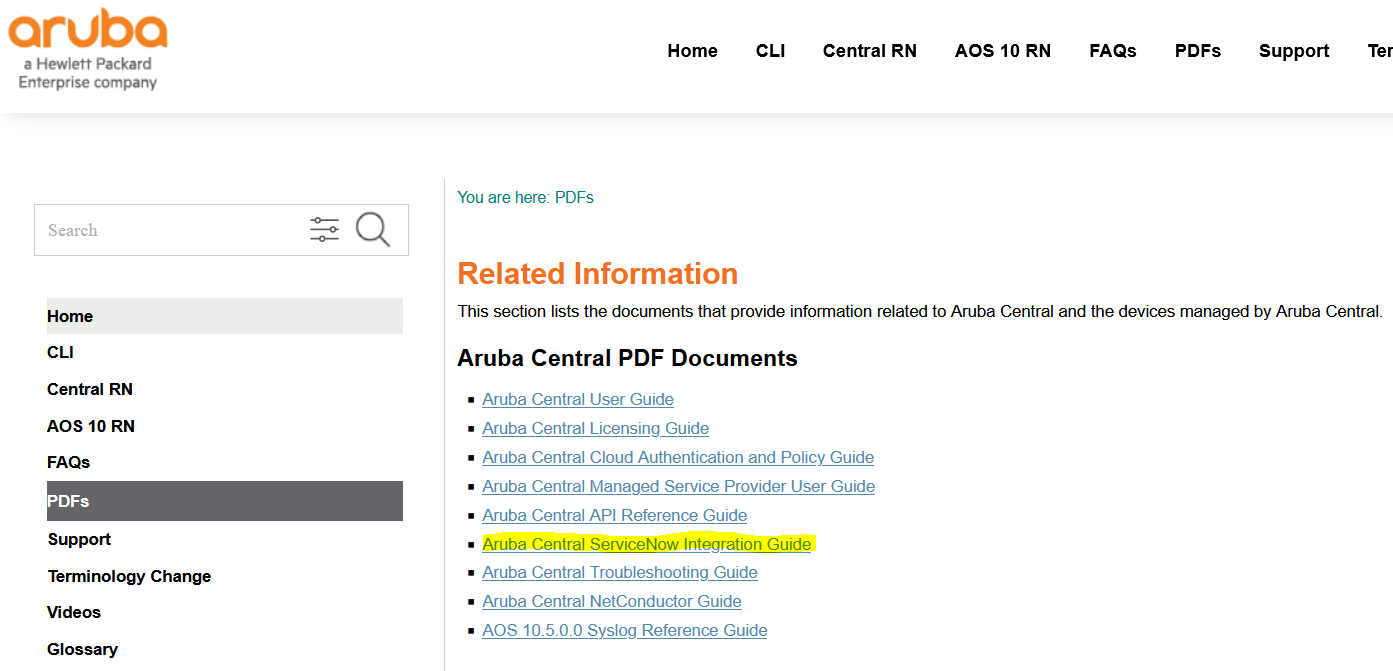The width and height of the screenshot is (1393, 671).
Task: Open the Aruba Central User Guide link
Action: click(577, 398)
